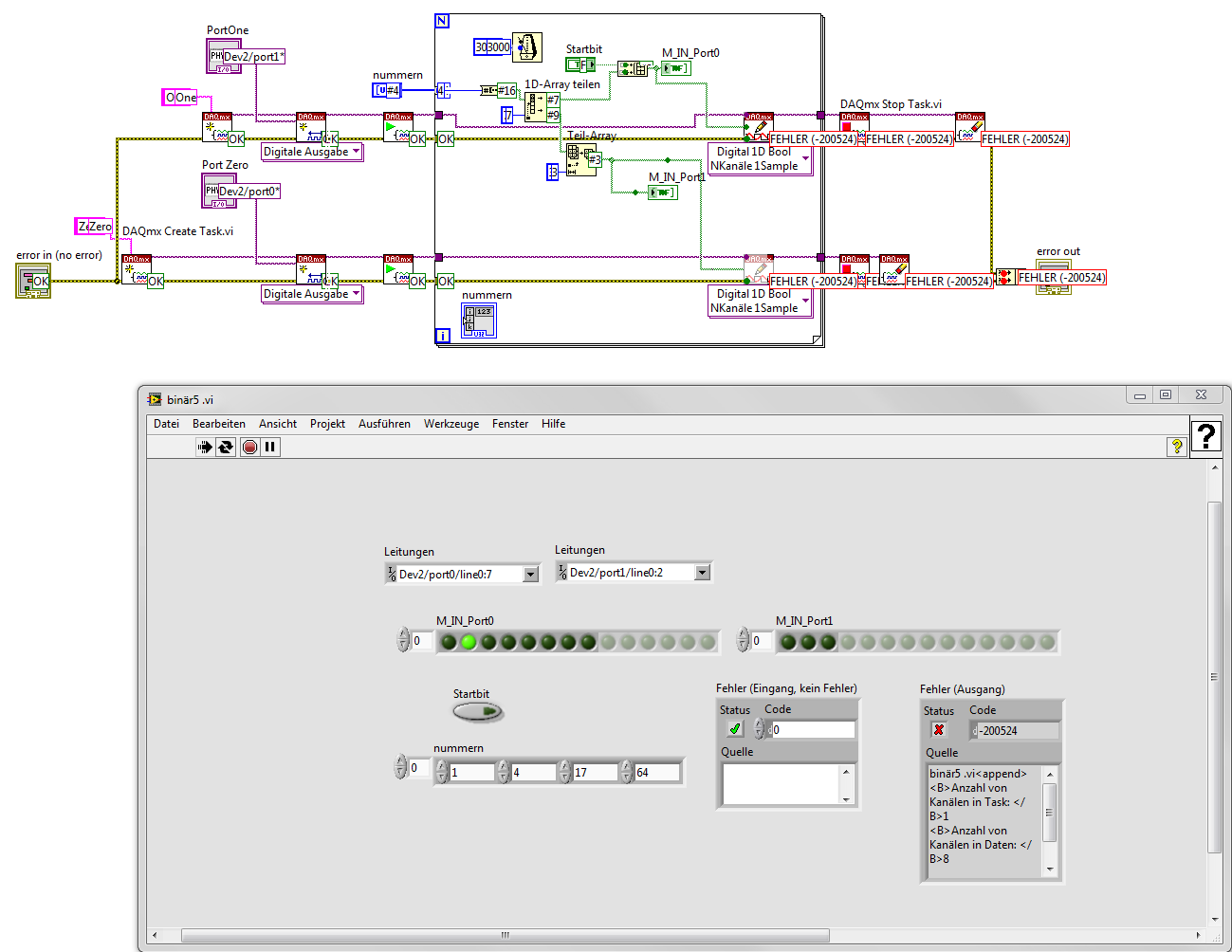Open the Ausführen menu
Screen dimensions: 1232x952
click(384, 424)
